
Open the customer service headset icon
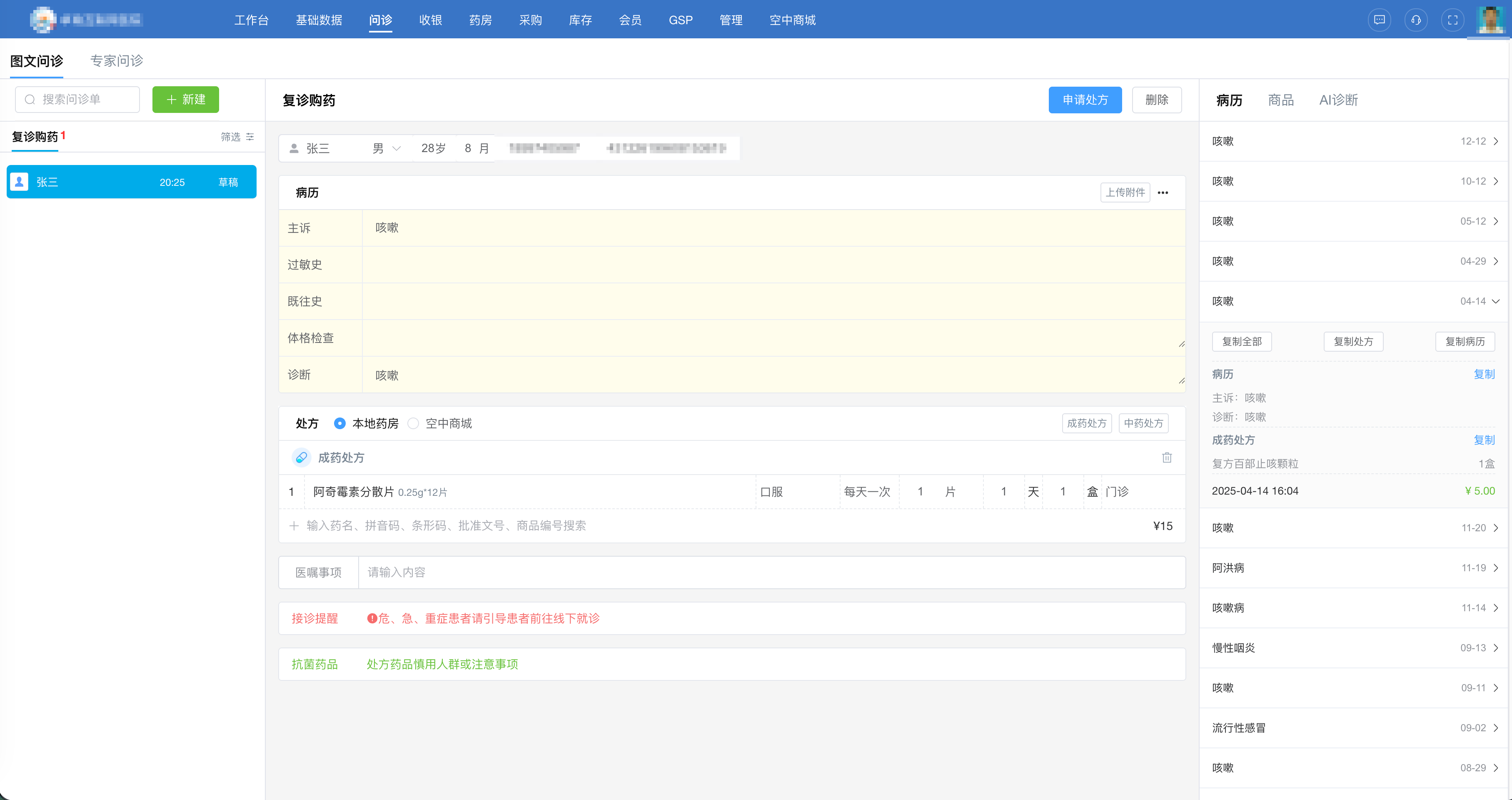coord(1416,20)
